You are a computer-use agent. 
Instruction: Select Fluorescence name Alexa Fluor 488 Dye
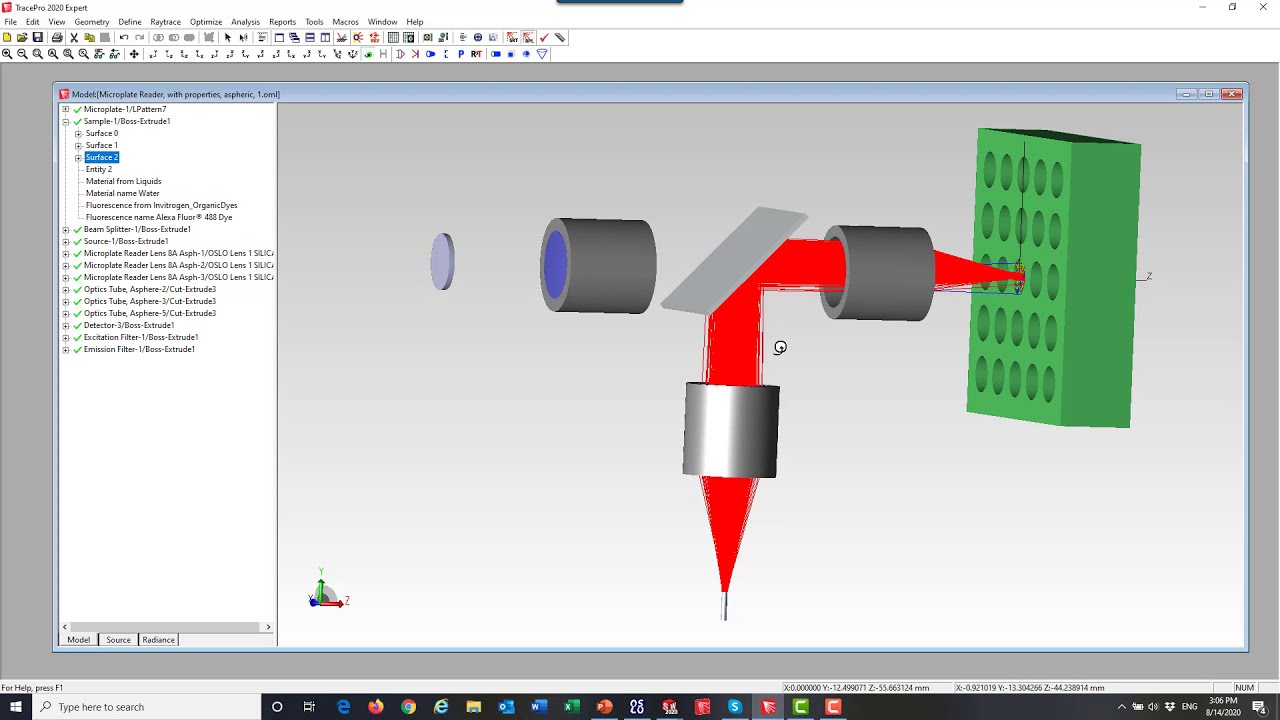point(159,217)
